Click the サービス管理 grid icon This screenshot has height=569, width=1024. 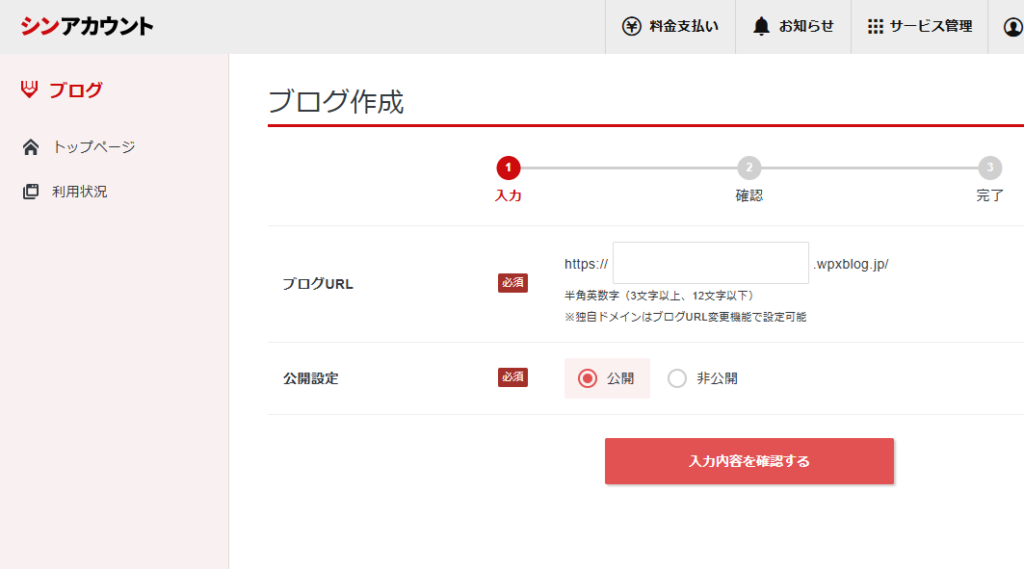click(875, 26)
